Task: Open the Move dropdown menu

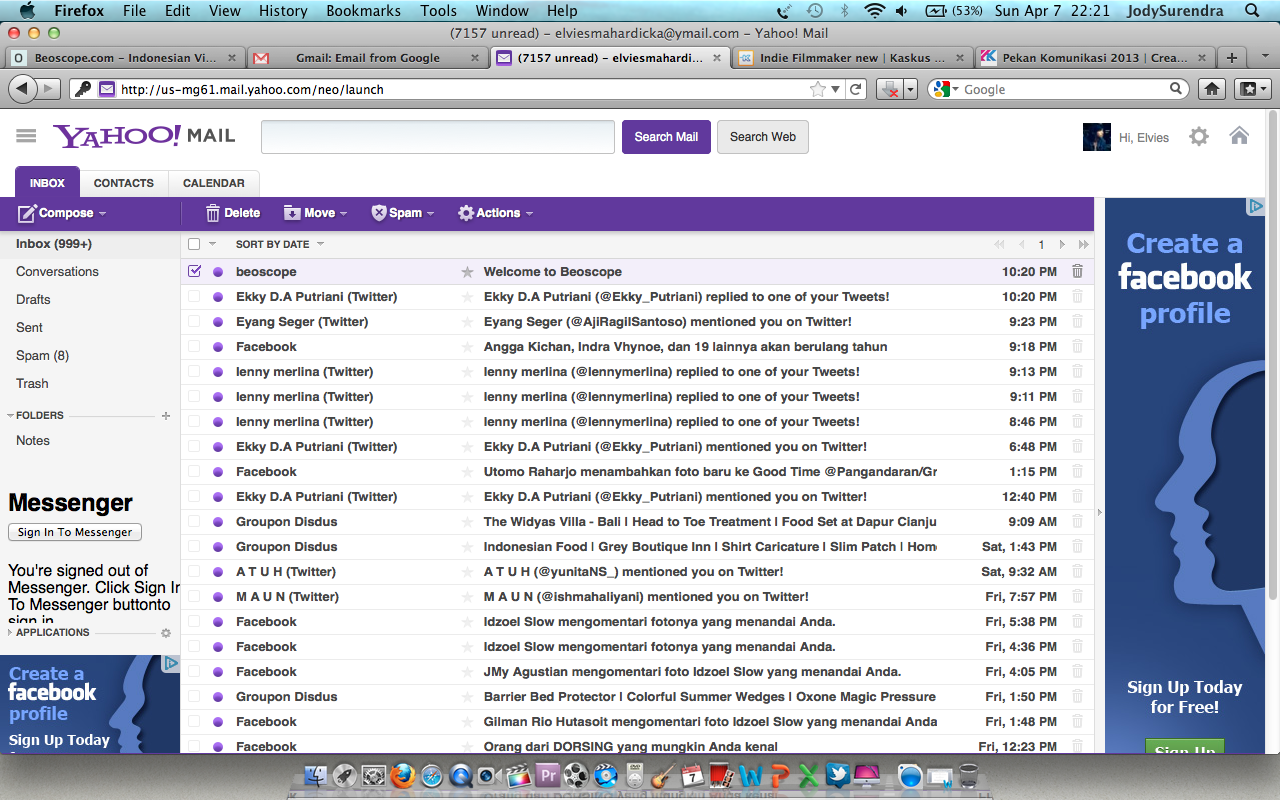Action: (x=315, y=213)
